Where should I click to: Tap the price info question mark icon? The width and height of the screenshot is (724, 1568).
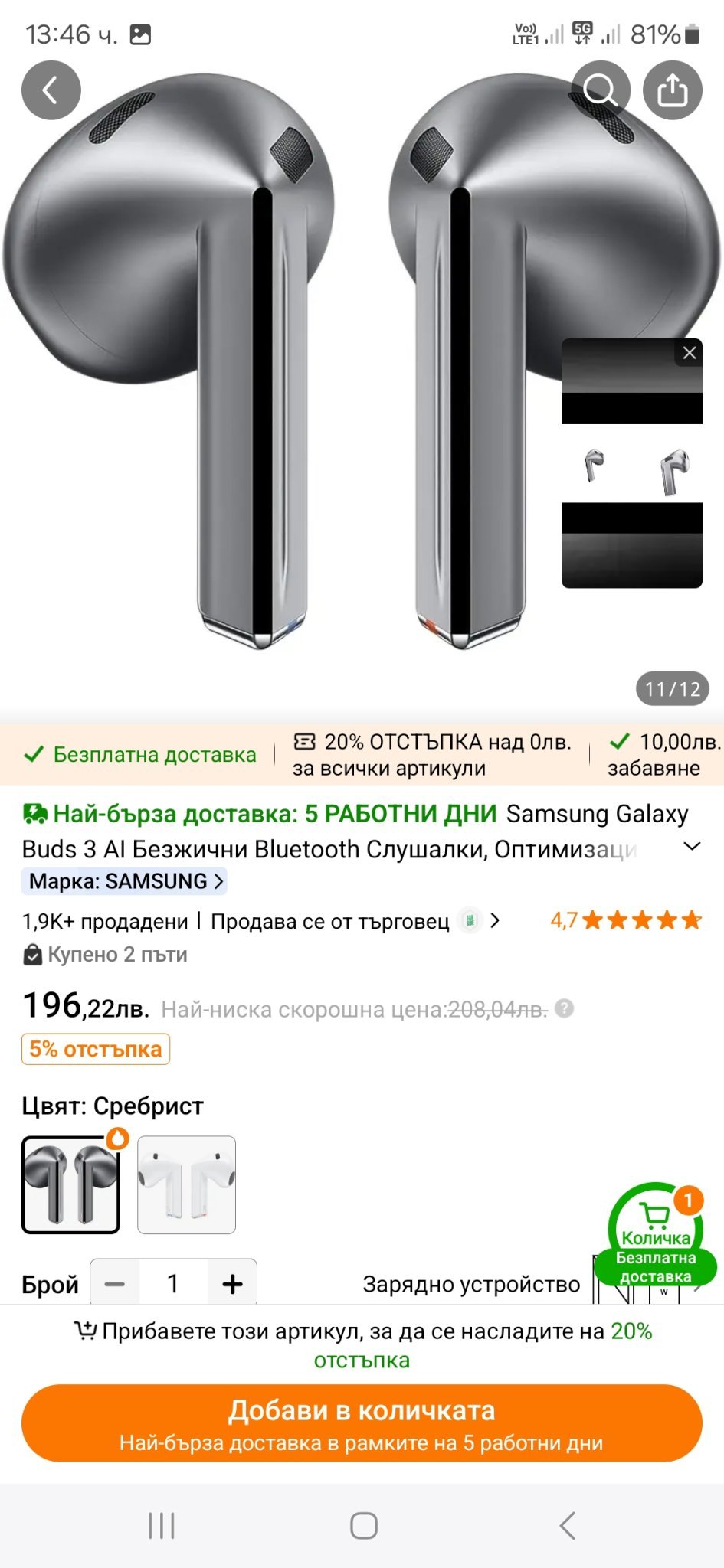pyautogui.click(x=565, y=1008)
